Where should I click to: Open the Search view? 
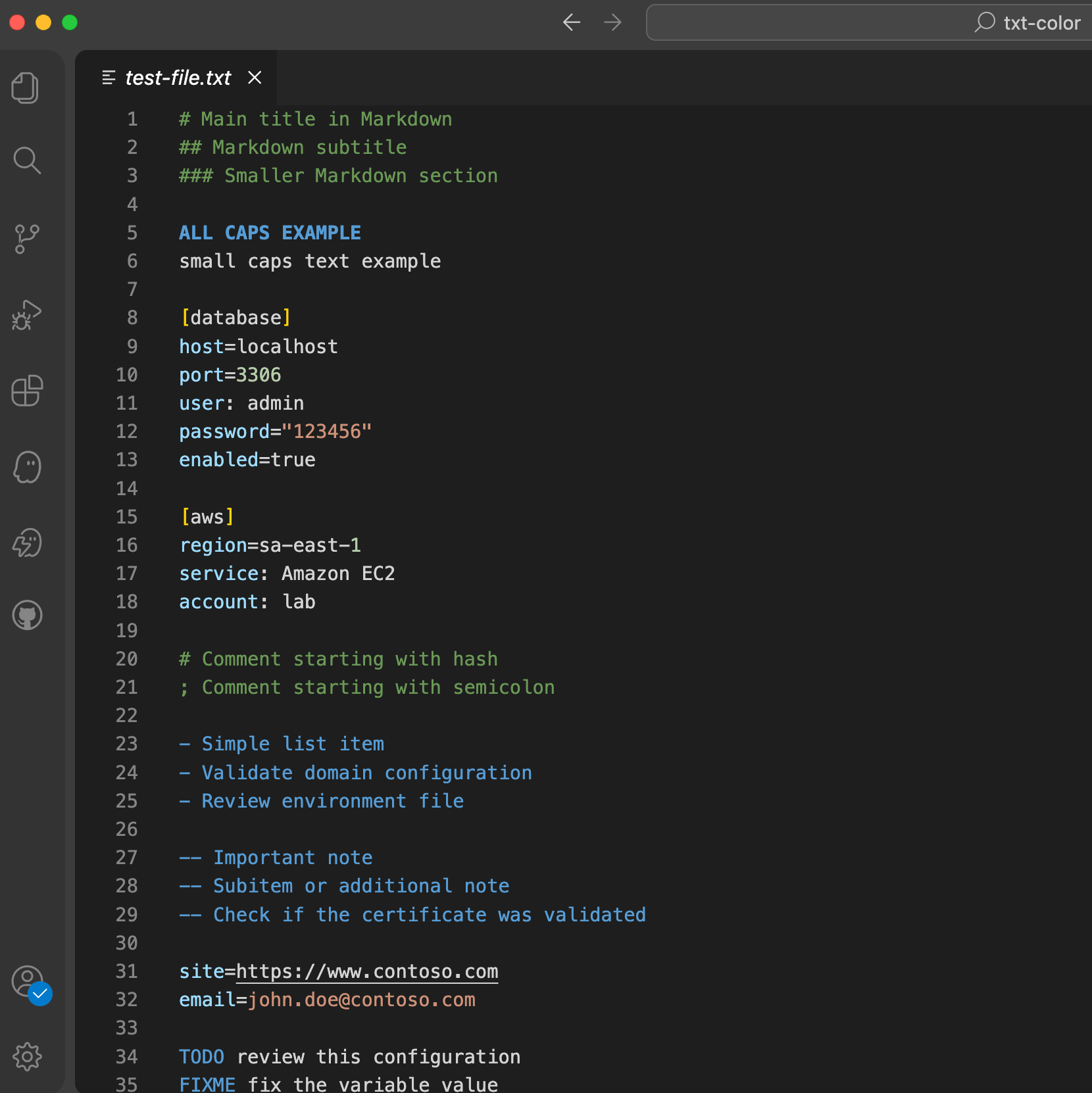[x=26, y=160]
